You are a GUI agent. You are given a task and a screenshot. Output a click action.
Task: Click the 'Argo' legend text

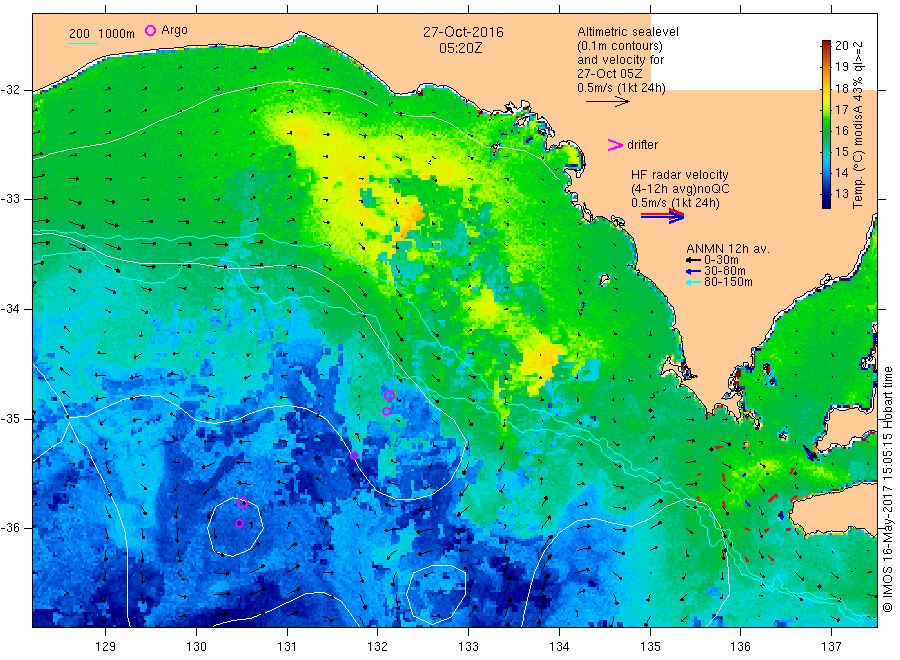[174, 30]
